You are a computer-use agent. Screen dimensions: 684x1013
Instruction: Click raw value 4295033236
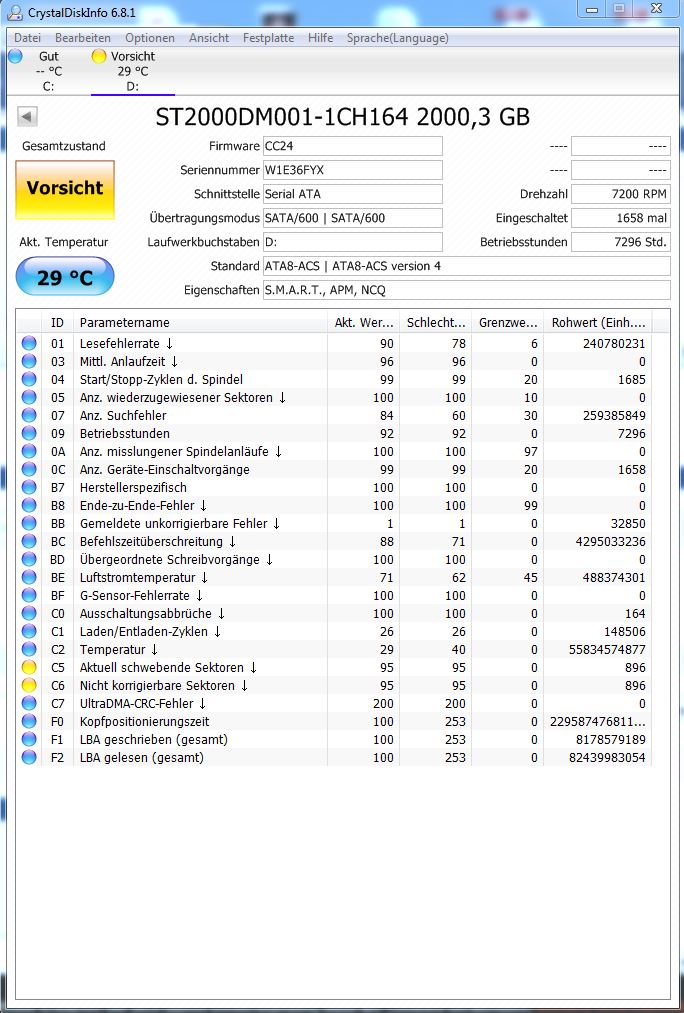(x=610, y=541)
